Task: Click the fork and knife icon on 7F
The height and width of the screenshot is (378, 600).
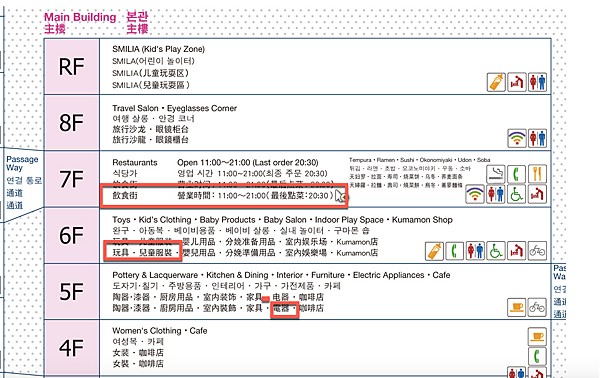Action: pyautogui.click(x=537, y=174)
